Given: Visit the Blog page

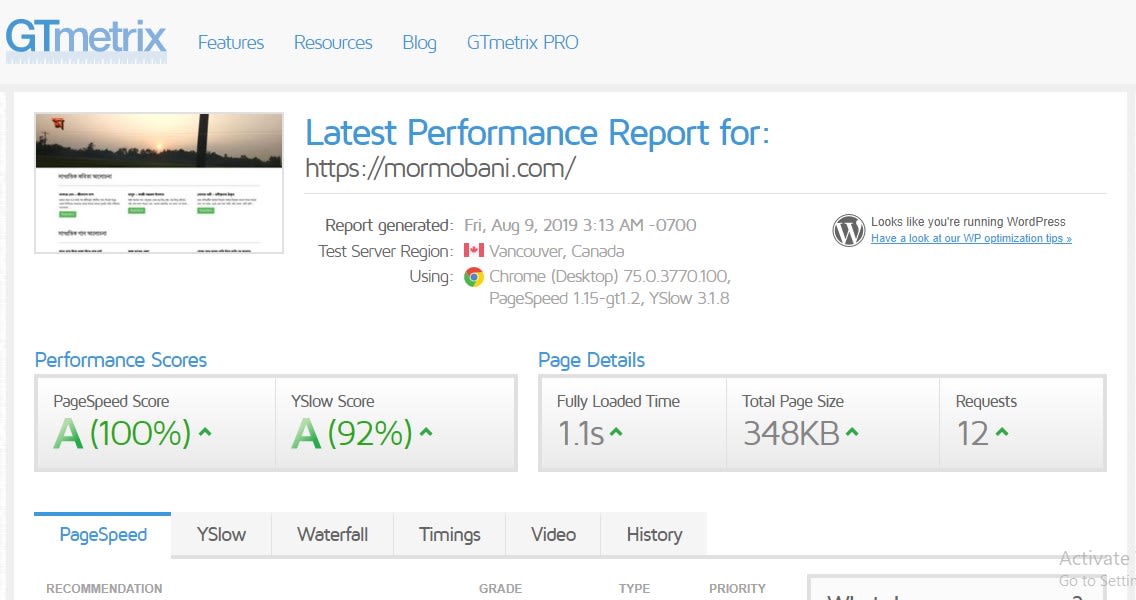Looking at the screenshot, I should (419, 43).
